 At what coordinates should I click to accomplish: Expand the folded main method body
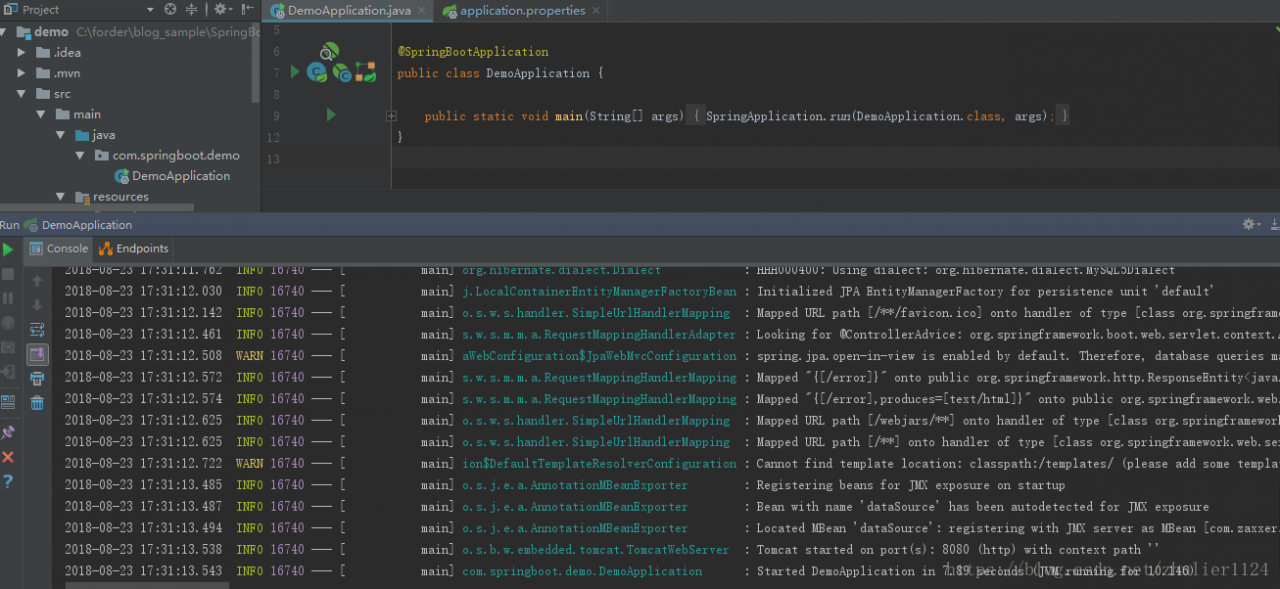[x=391, y=116]
